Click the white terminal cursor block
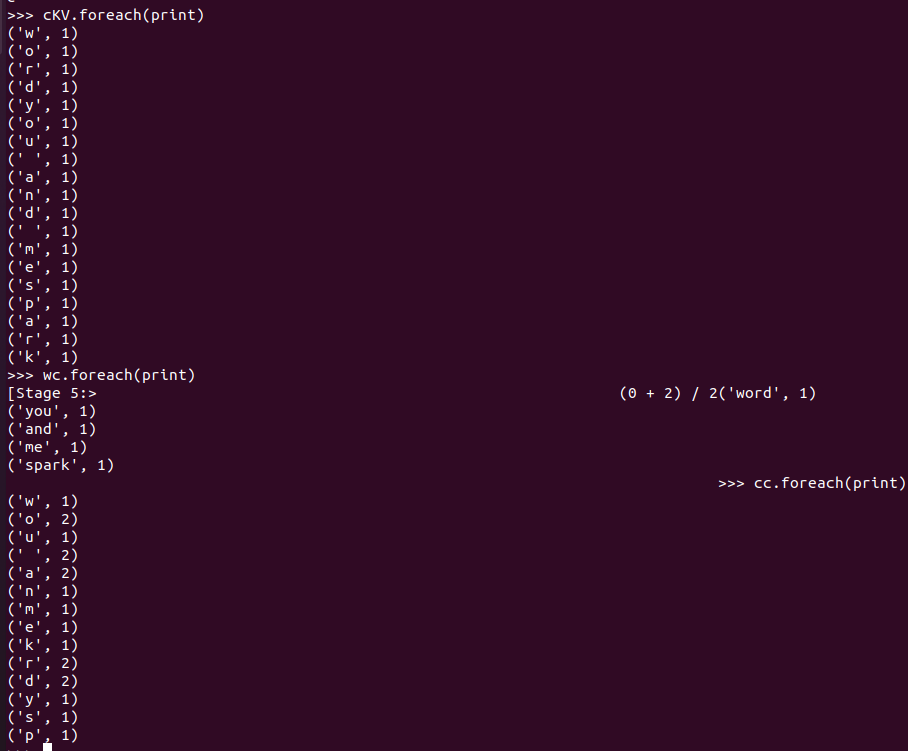Screen dimensions: 908x751 [x=47, y=746]
